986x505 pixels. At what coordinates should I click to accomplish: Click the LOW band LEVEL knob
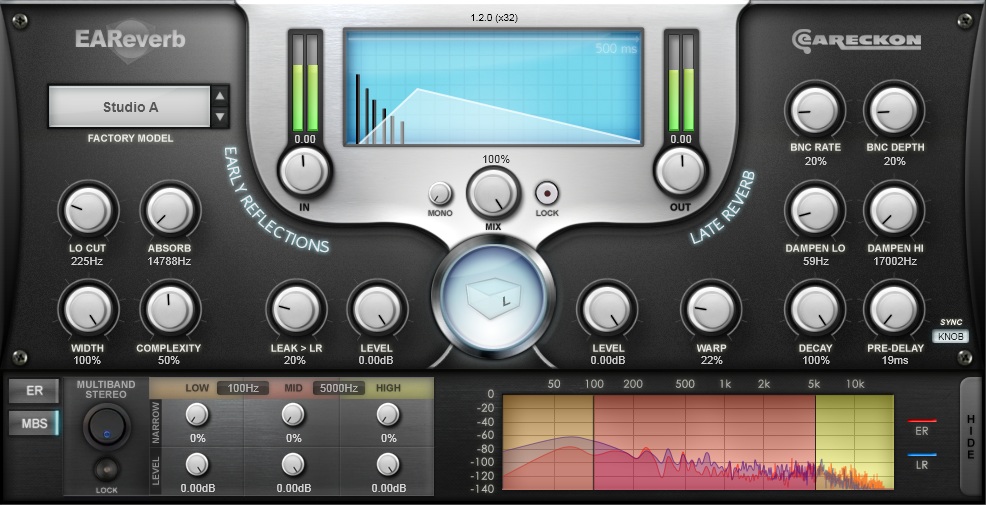(x=197, y=465)
